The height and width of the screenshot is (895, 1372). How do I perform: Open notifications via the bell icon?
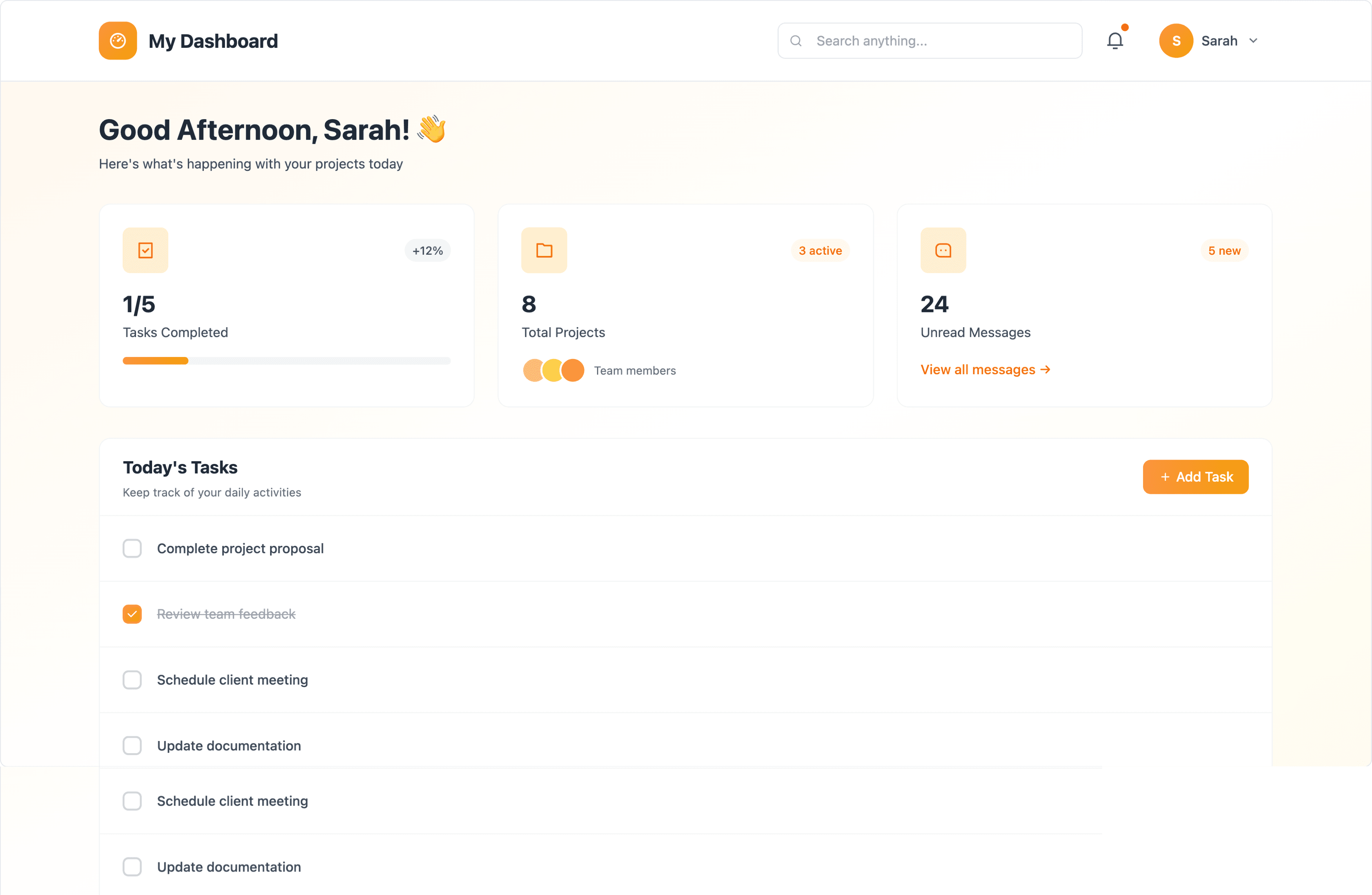pos(1114,41)
